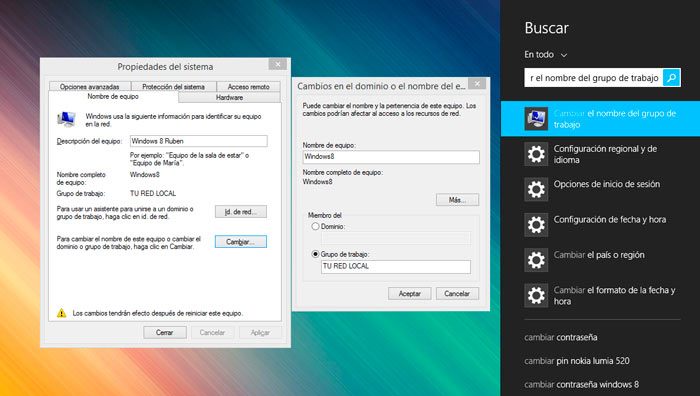Open Cambiar el país o región result
700x396 pixels.
[x=600, y=260]
